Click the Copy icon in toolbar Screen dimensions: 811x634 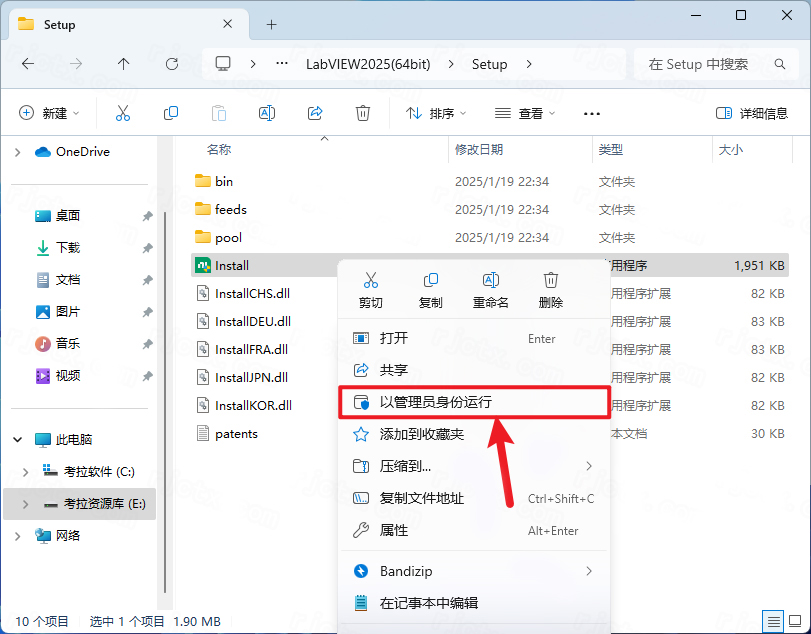[171, 113]
